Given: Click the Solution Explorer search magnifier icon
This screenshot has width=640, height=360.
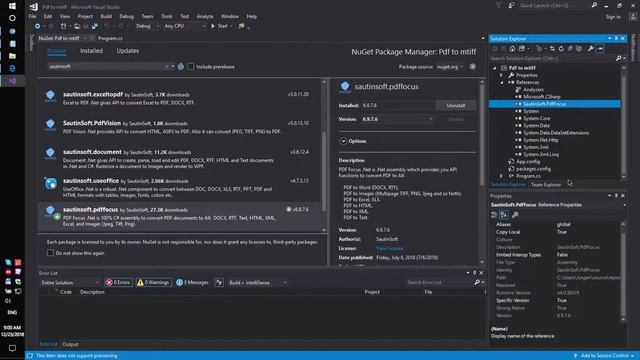Looking at the screenshot, I should point(618,58).
